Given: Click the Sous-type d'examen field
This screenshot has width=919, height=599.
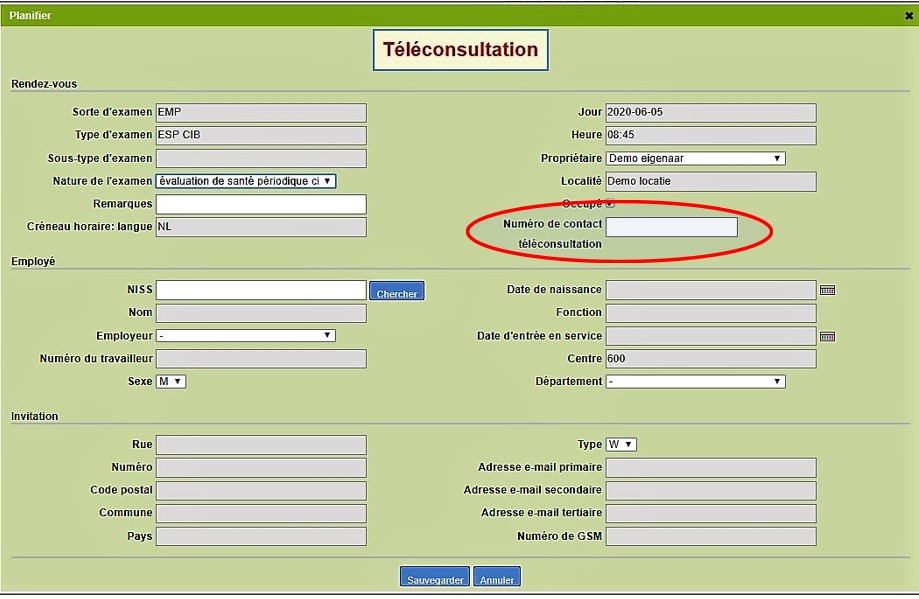Looking at the screenshot, I should [261, 158].
